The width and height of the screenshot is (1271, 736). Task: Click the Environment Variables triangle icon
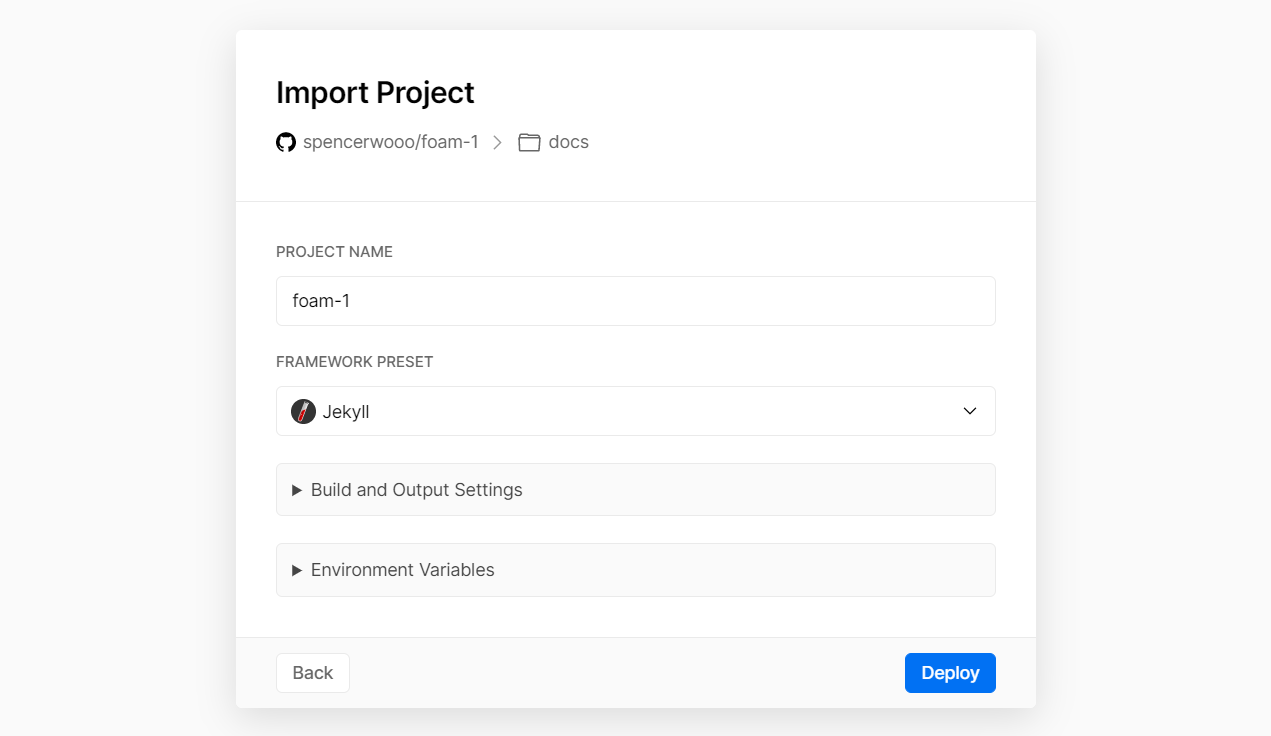[x=296, y=570]
